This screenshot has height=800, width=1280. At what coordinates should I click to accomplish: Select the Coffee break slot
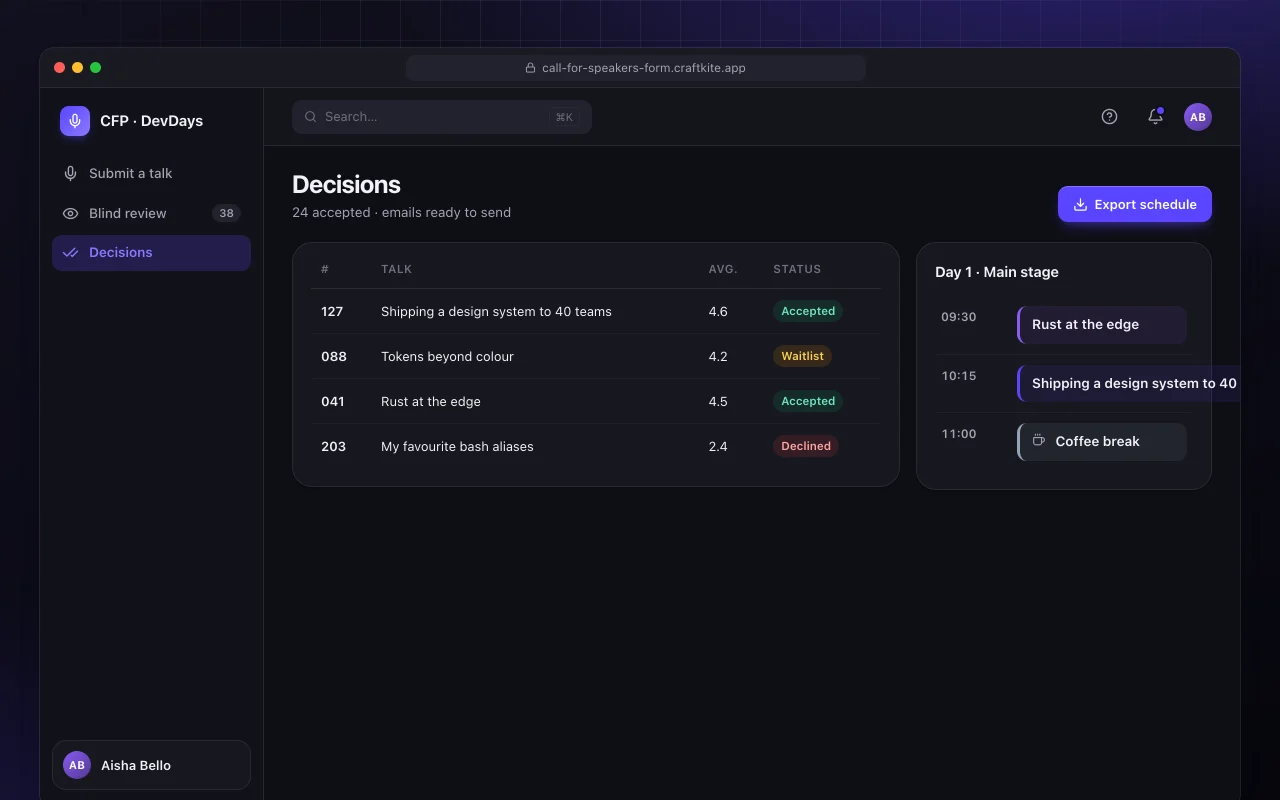1102,442
